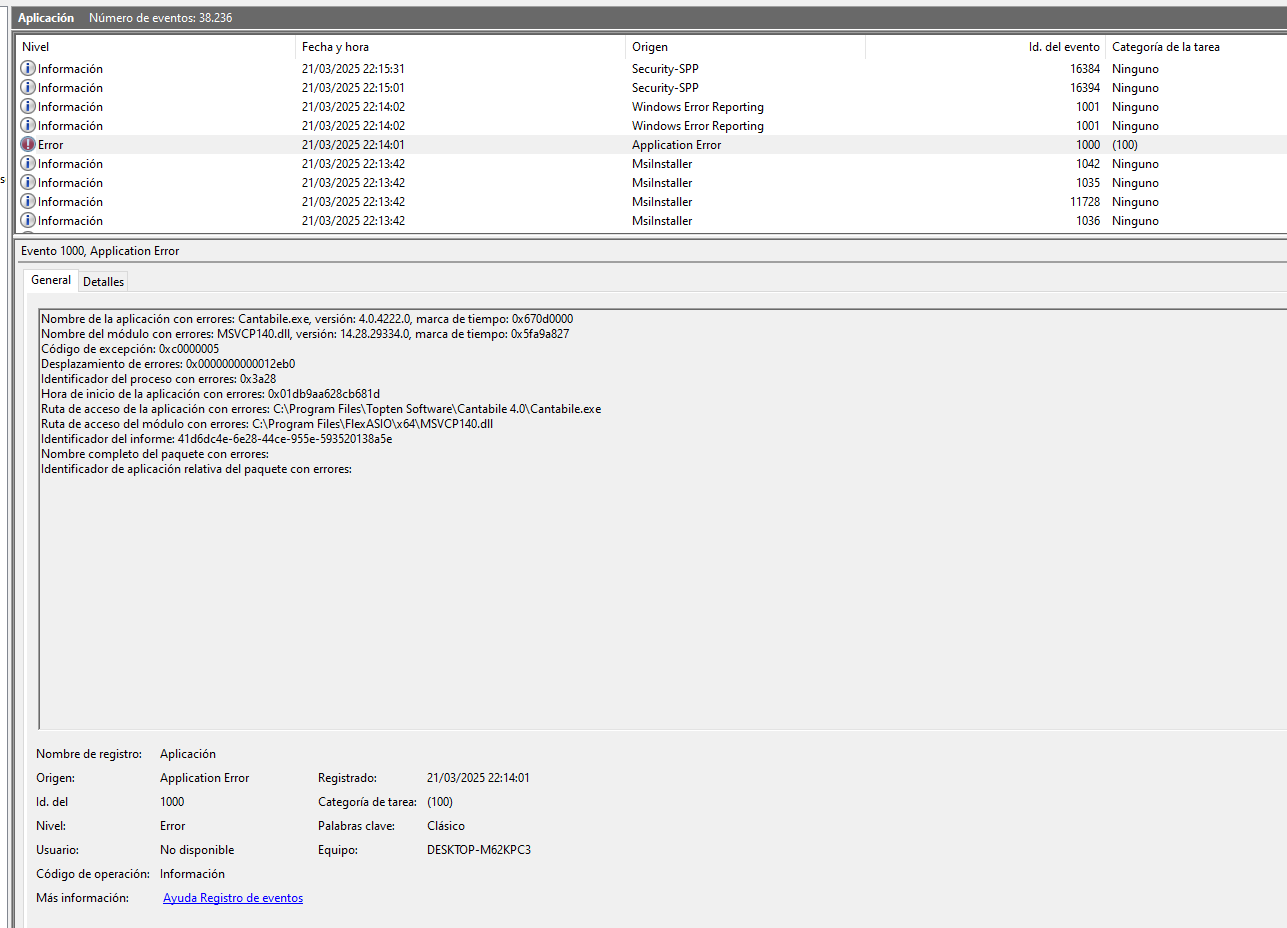Click event ID 1000 in the list
The image size is (1287, 928).
[x=1087, y=145]
